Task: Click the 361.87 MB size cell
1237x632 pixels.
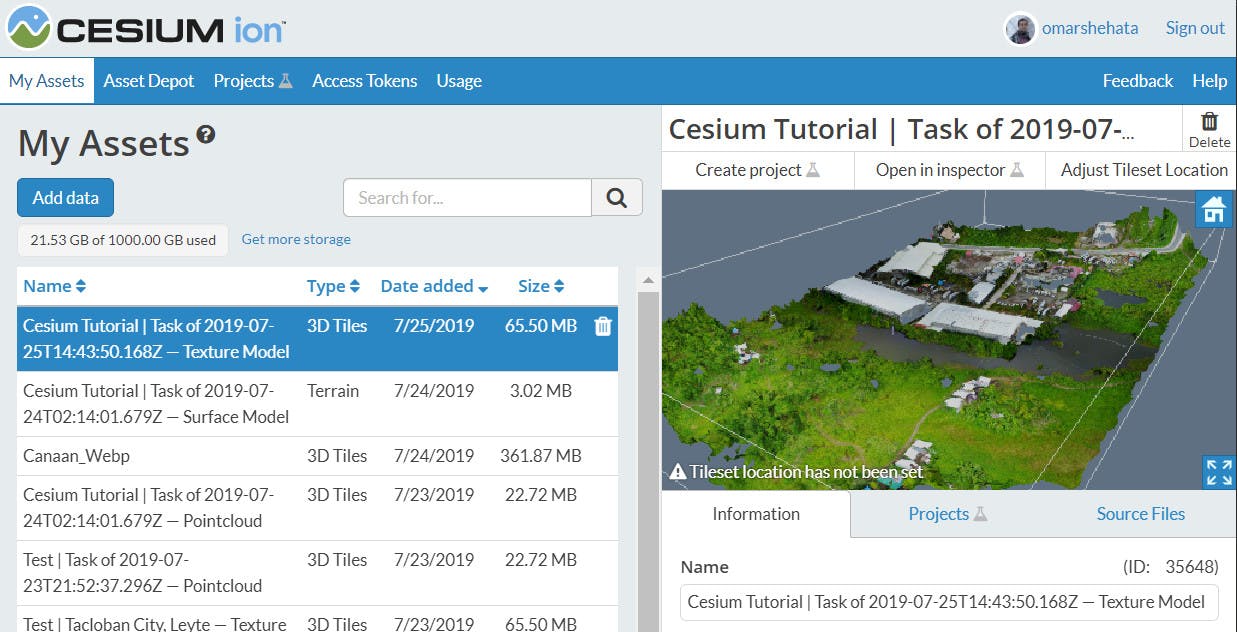Action: pos(541,456)
